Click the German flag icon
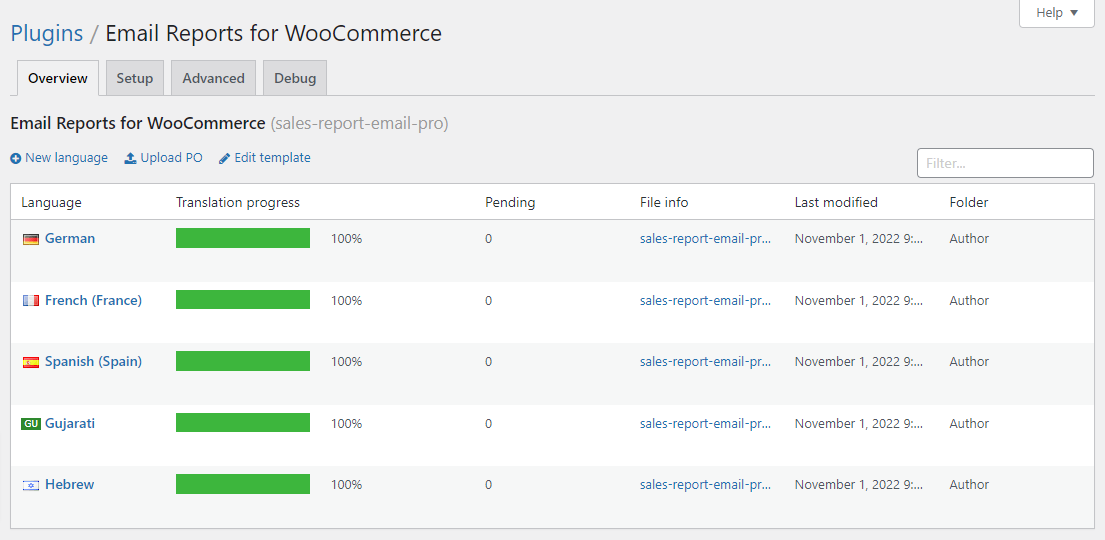 31,239
